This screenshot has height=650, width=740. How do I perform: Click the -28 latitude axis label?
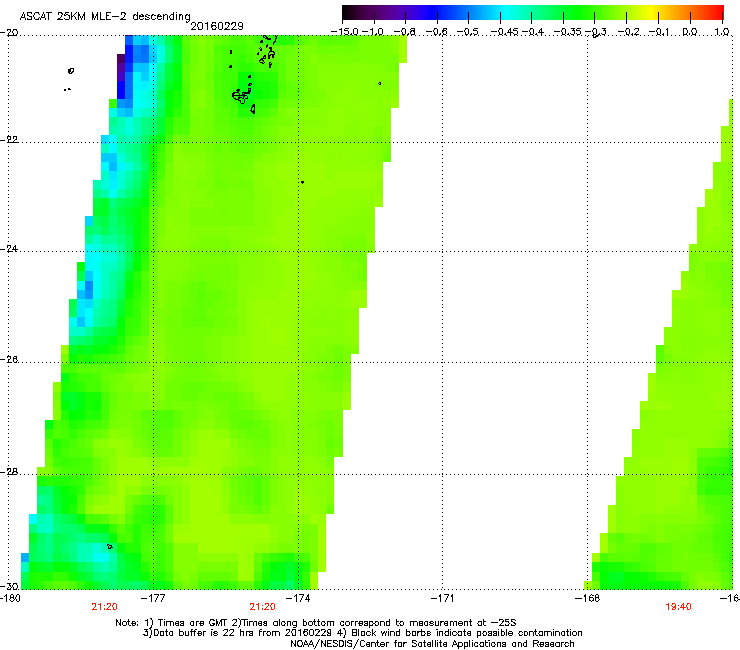coord(9,472)
